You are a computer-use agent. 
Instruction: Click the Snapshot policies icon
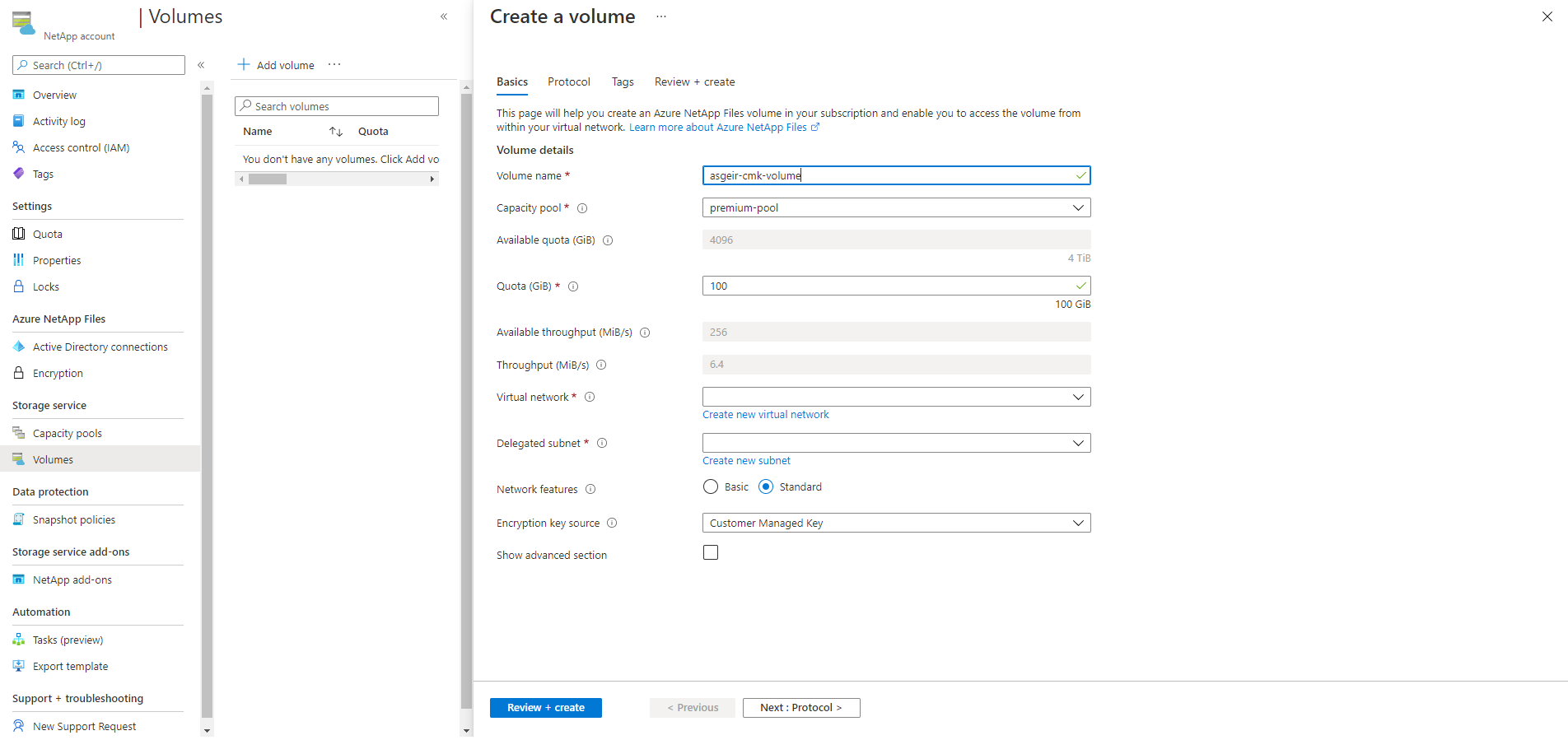click(x=19, y=519)
